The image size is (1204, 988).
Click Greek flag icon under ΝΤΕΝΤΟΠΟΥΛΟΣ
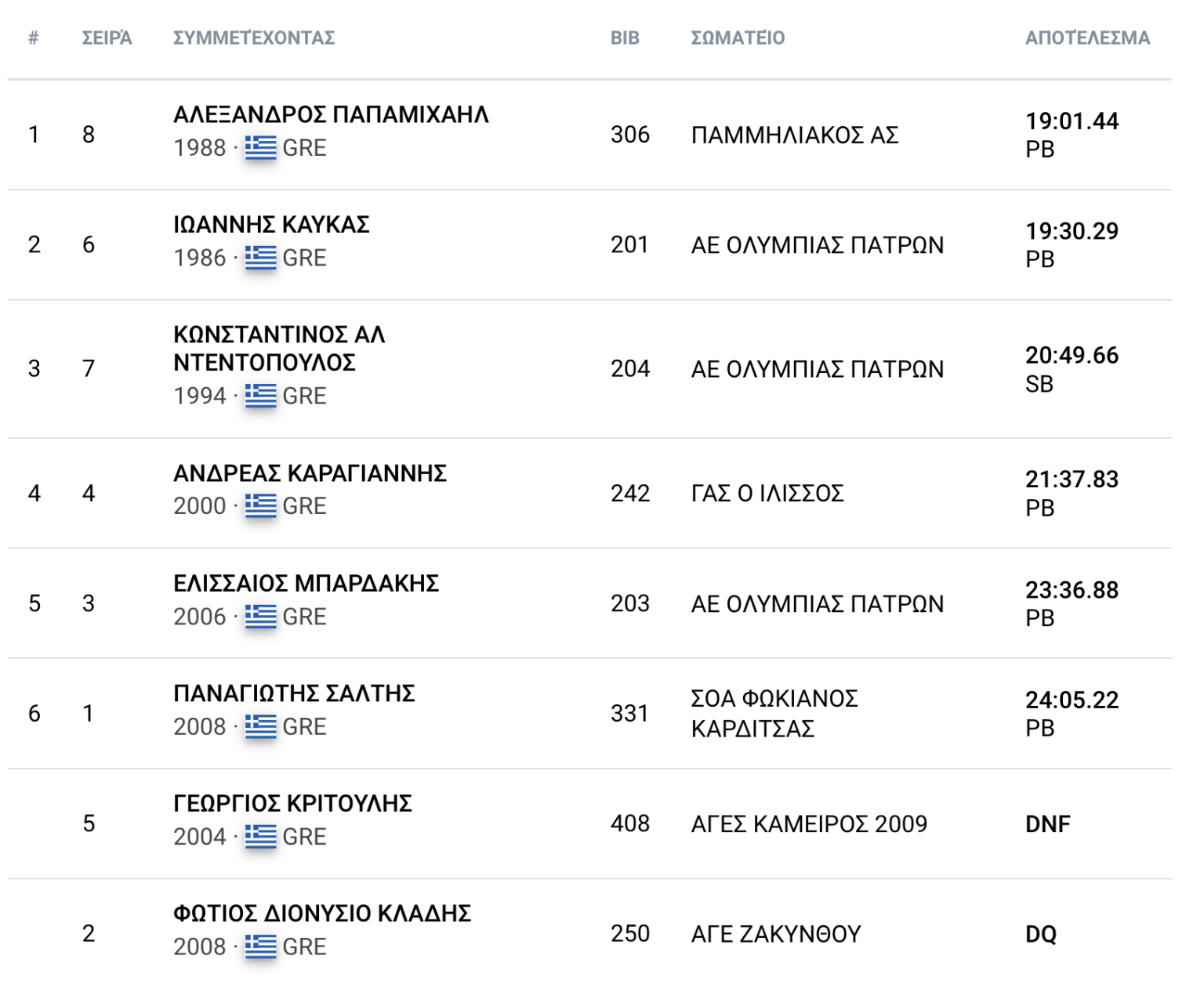(260, 396)
